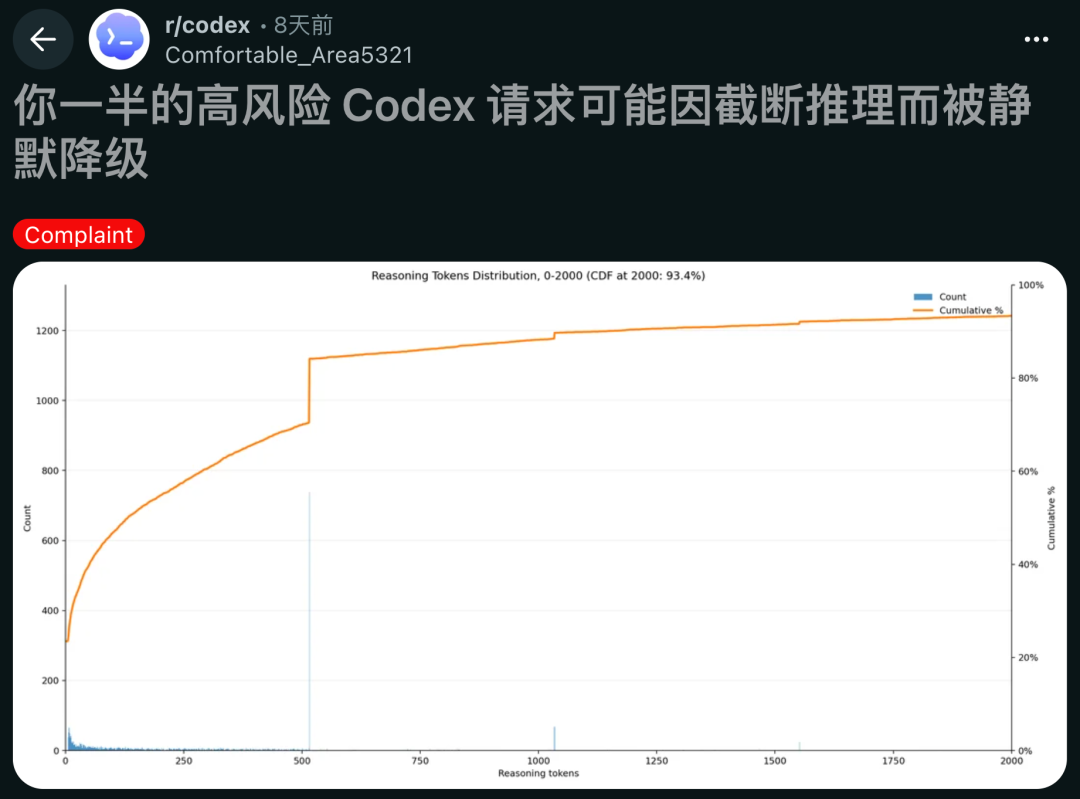Click the Cumulative % right axis label

pyautogui.click(x=1051, y=518)
